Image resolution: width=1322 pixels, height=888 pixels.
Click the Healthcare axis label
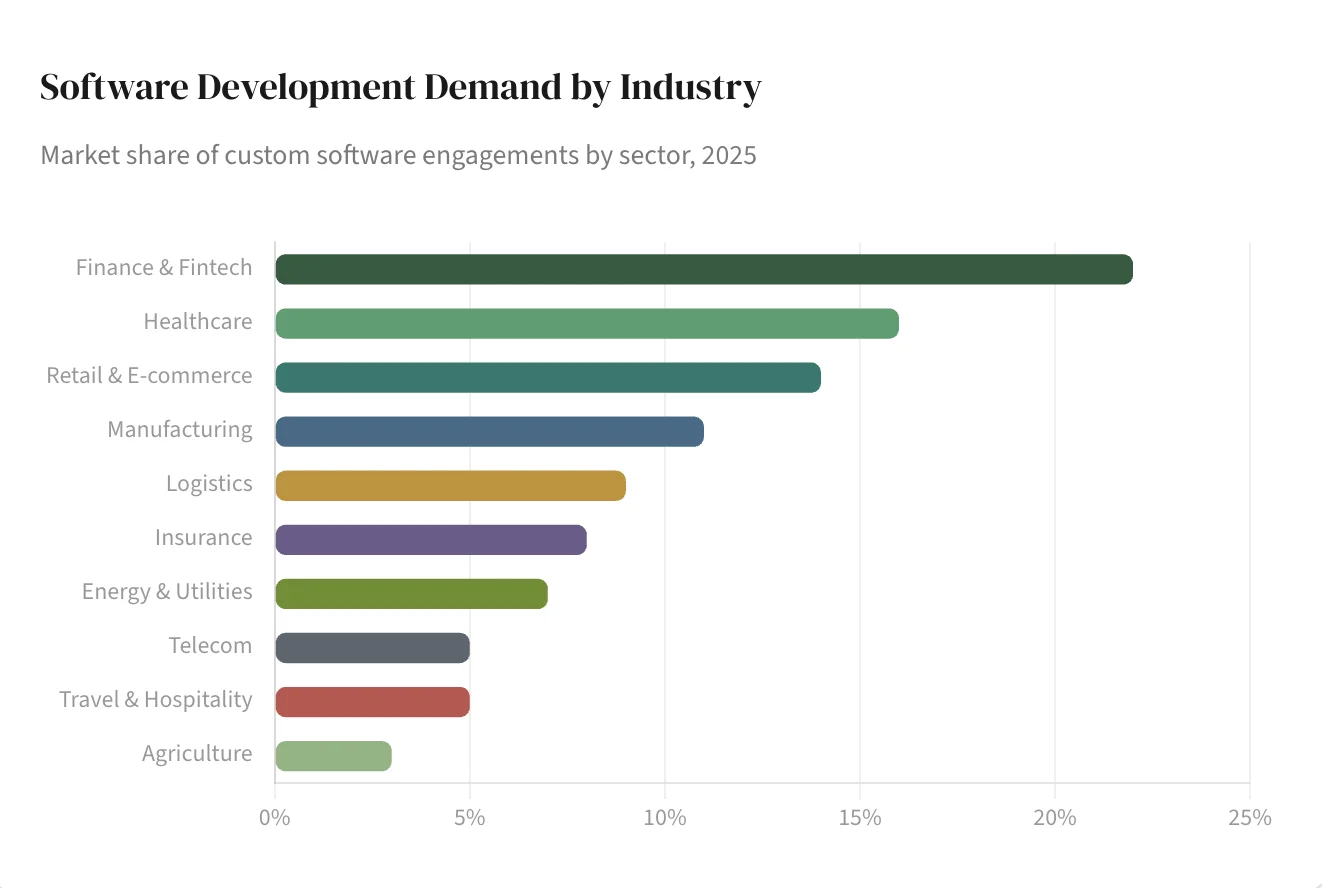[198, 321]
